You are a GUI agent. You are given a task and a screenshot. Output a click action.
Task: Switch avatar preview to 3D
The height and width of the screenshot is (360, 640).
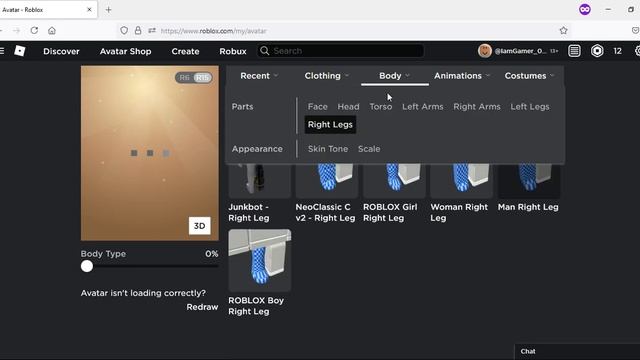click(x=200, y=226)
